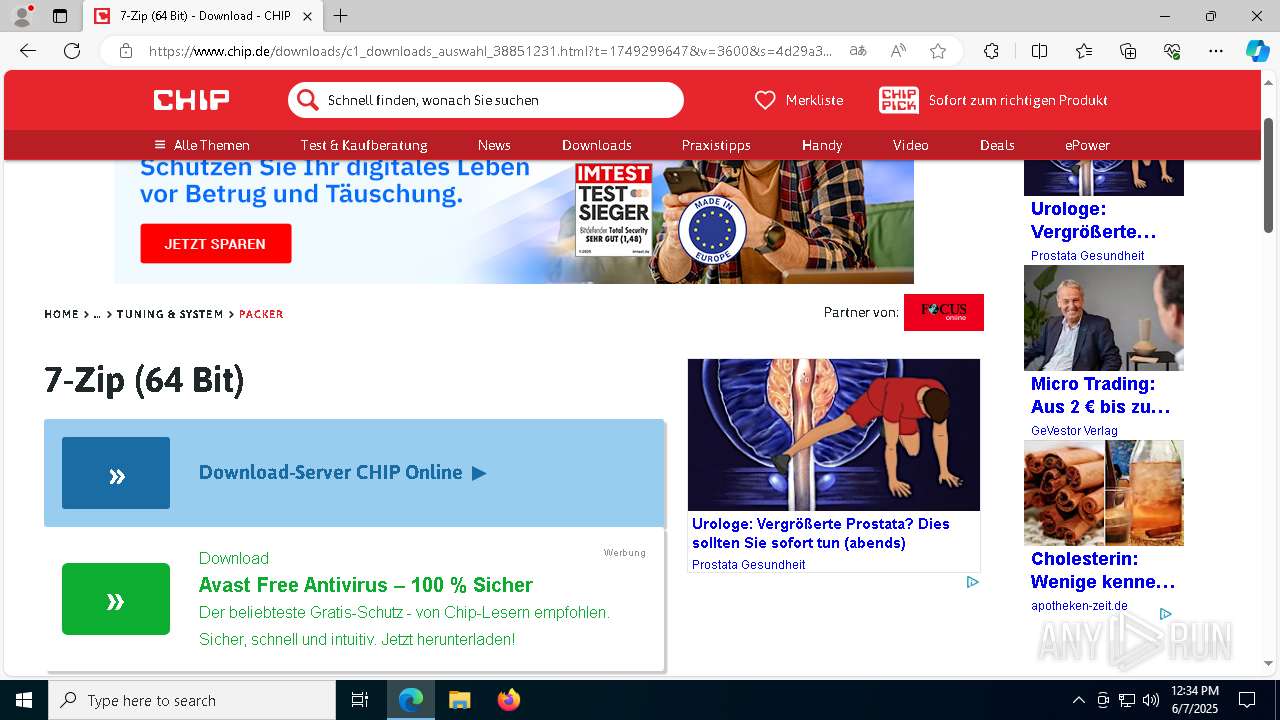1280x720 pixels.
Task: Open the Collections icon
Action: [x=1128, y=51]
